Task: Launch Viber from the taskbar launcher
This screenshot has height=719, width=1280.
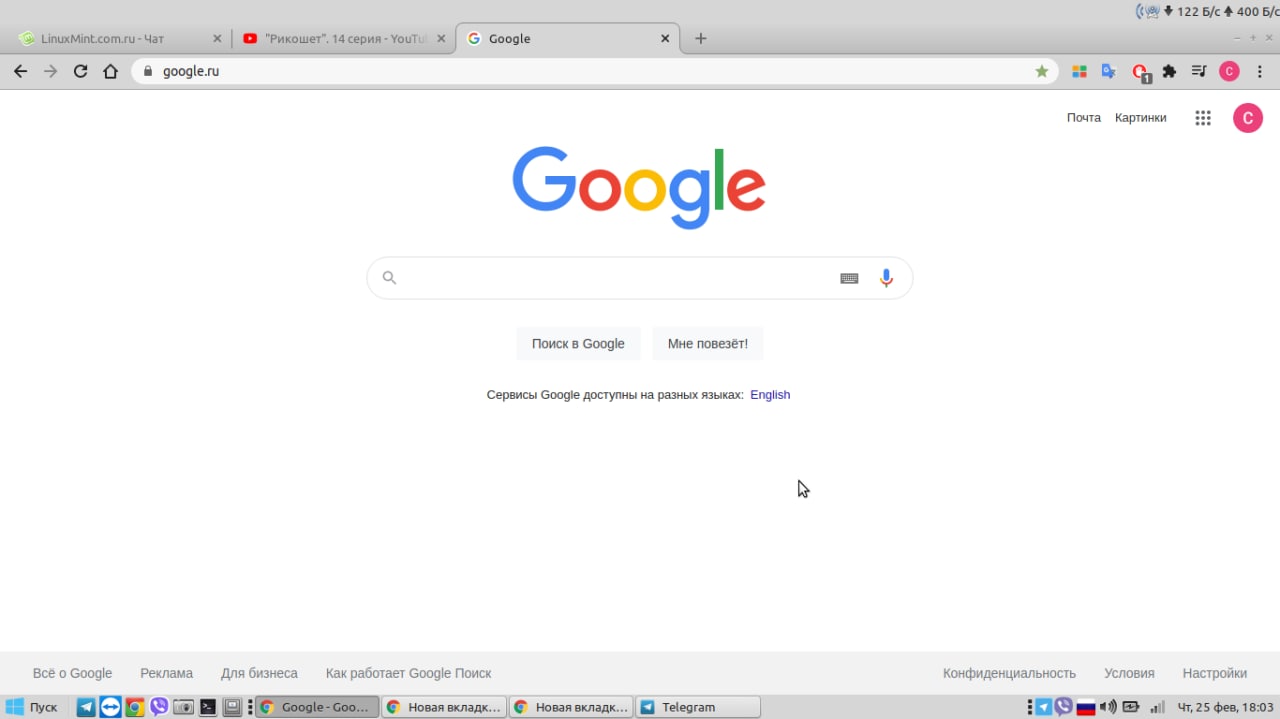Action: (x=159, y=707)
